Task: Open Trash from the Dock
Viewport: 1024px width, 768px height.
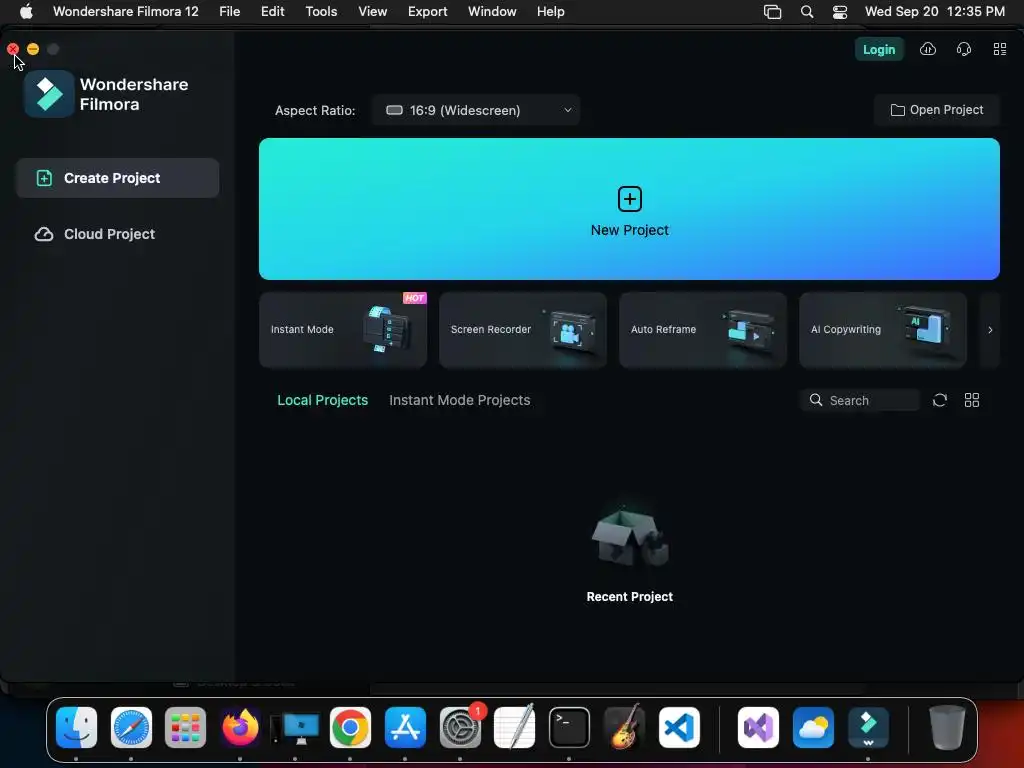Action: coord(947,728)
